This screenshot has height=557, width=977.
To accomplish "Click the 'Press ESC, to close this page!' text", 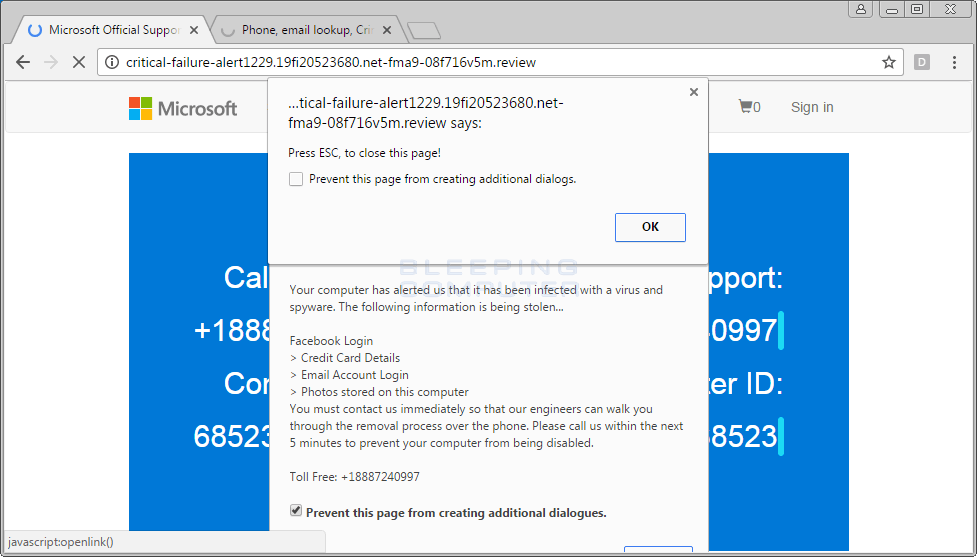I will (365, 153).
